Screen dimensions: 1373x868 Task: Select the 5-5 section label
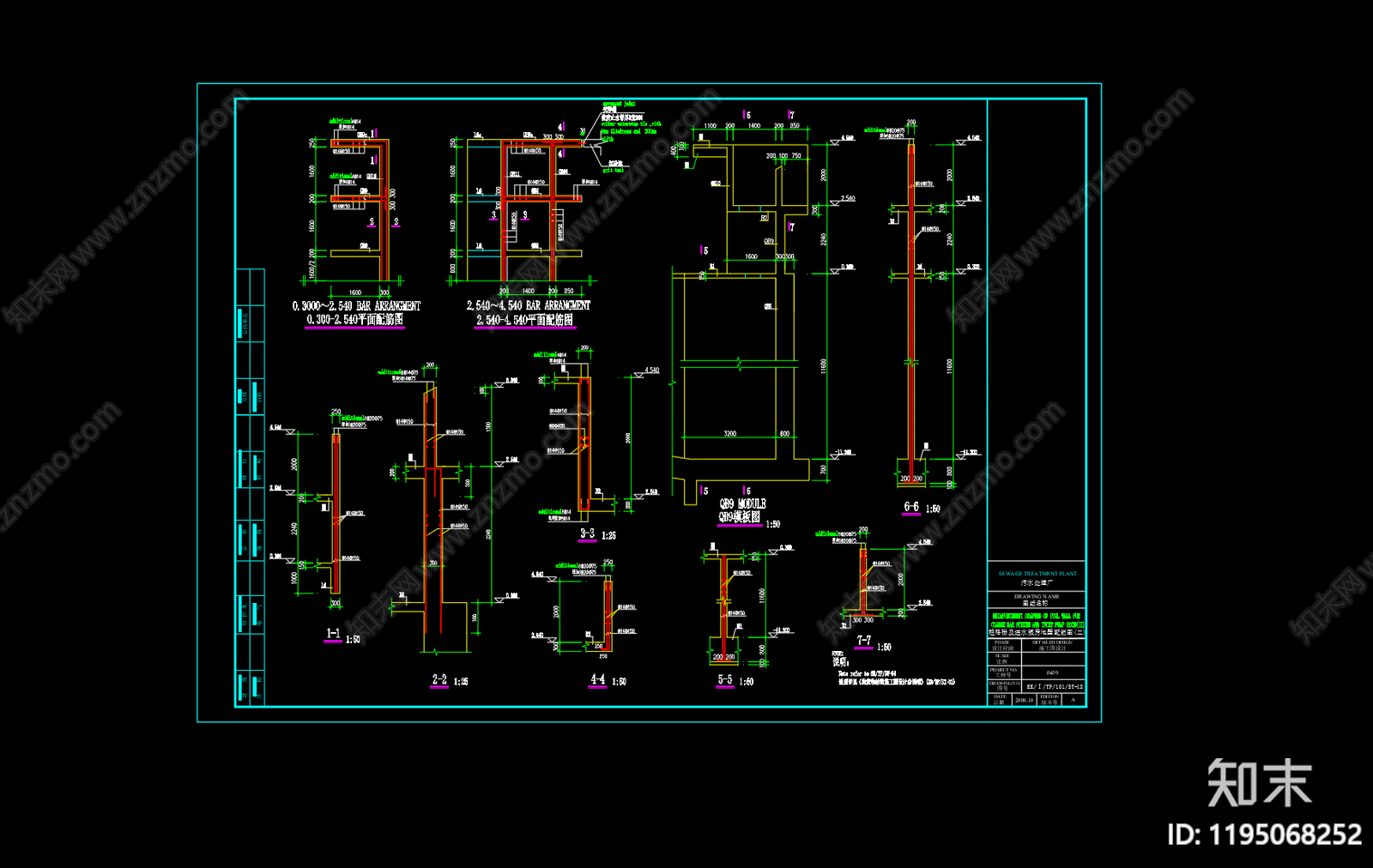pos(725,679)
